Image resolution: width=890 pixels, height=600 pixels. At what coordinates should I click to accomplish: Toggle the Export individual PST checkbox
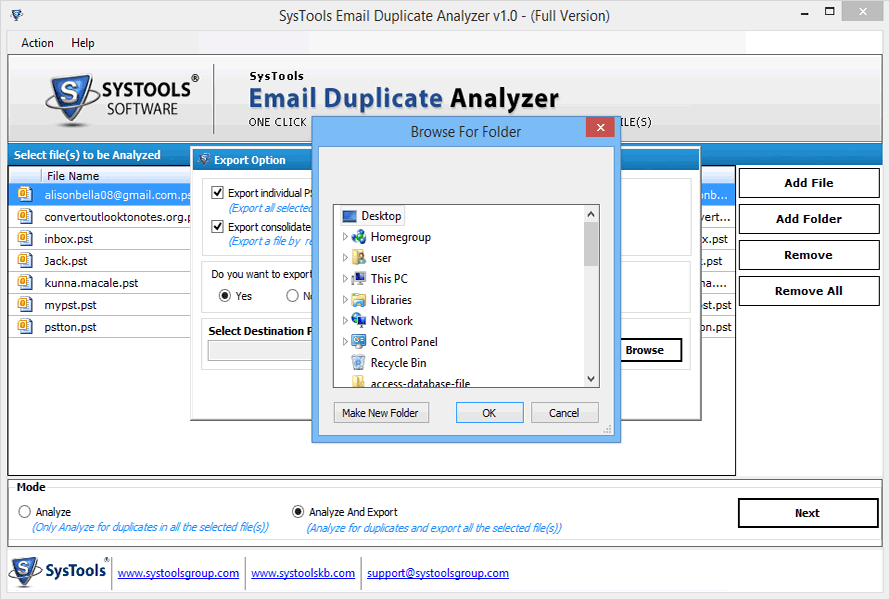(217, 192)
